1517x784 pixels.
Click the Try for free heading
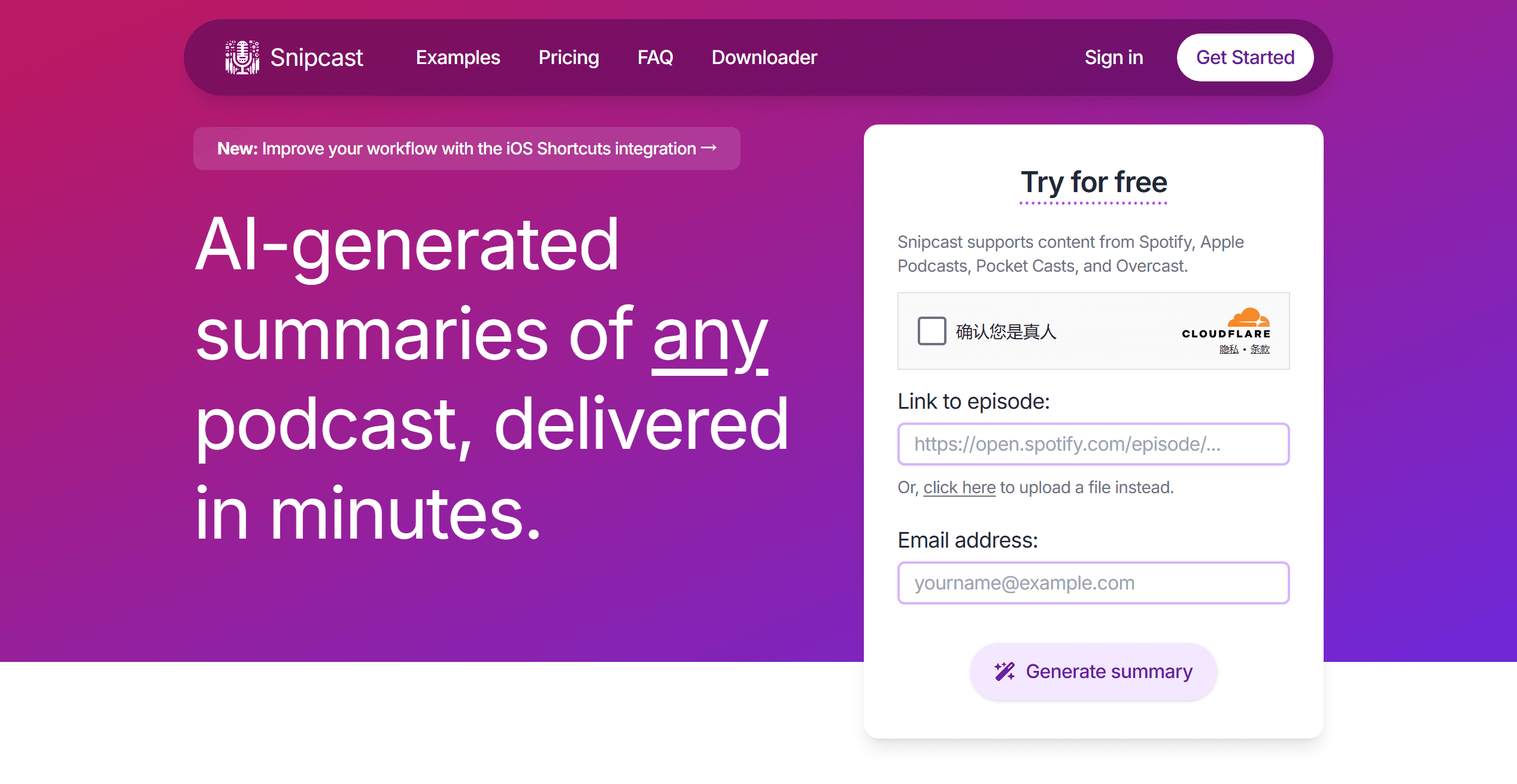[1093, 182]
